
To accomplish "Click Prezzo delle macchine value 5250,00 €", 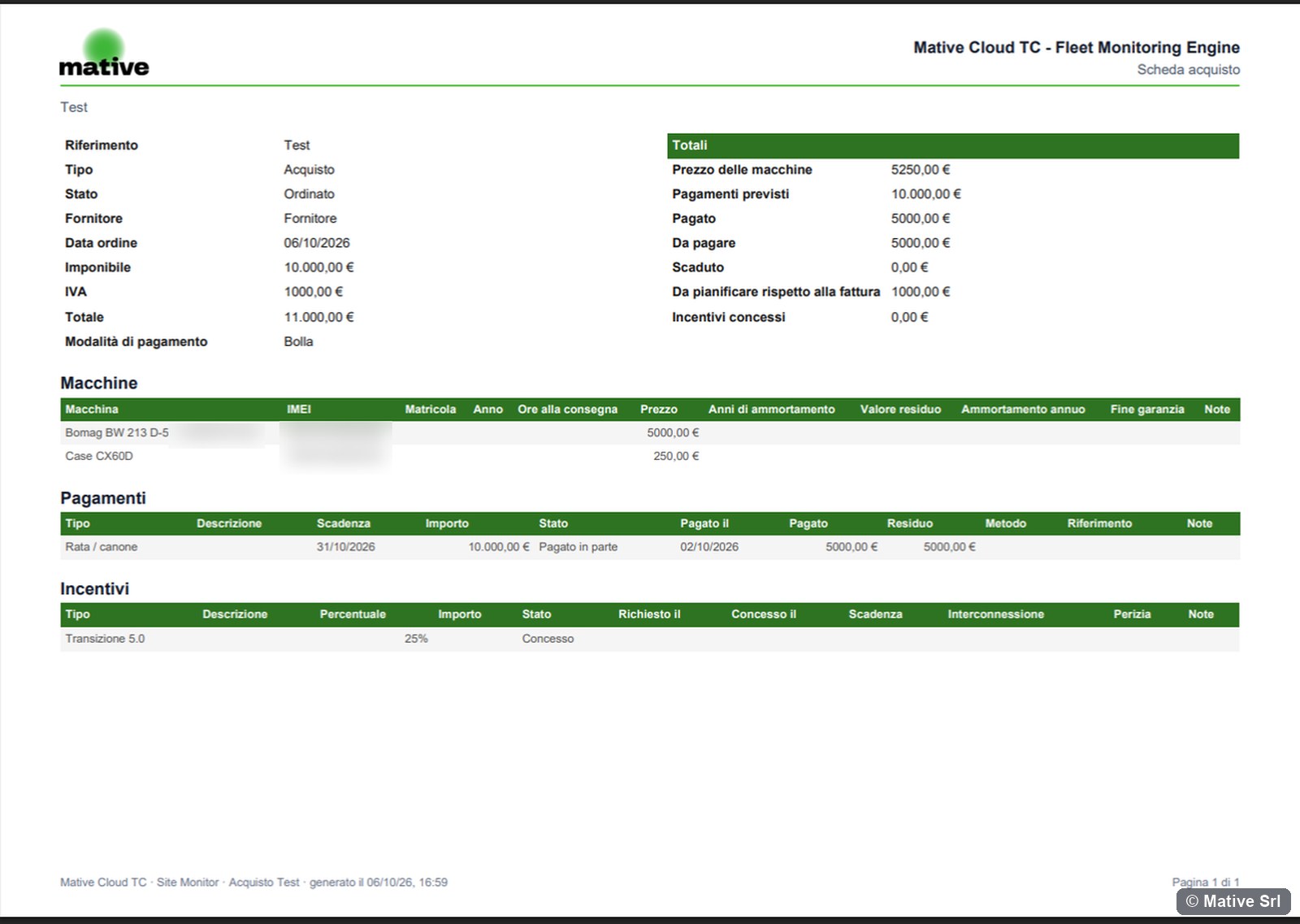I will 921,170.
